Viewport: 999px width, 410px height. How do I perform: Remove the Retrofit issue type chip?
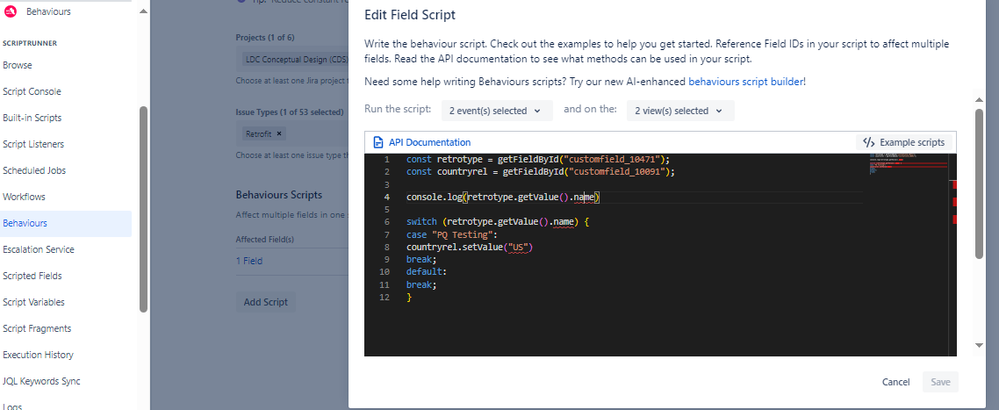279,133
